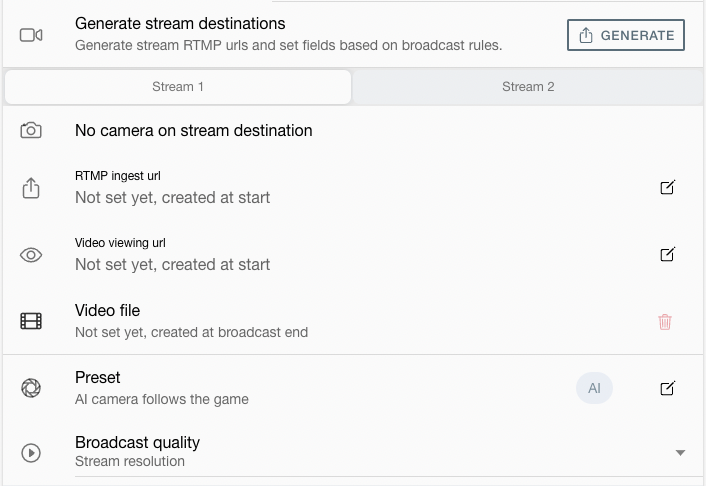Image resolution: width=706 pixels, height=486 pixels.
Task: Click the camera icon next to No camera
Action: [x=31, y=131]
